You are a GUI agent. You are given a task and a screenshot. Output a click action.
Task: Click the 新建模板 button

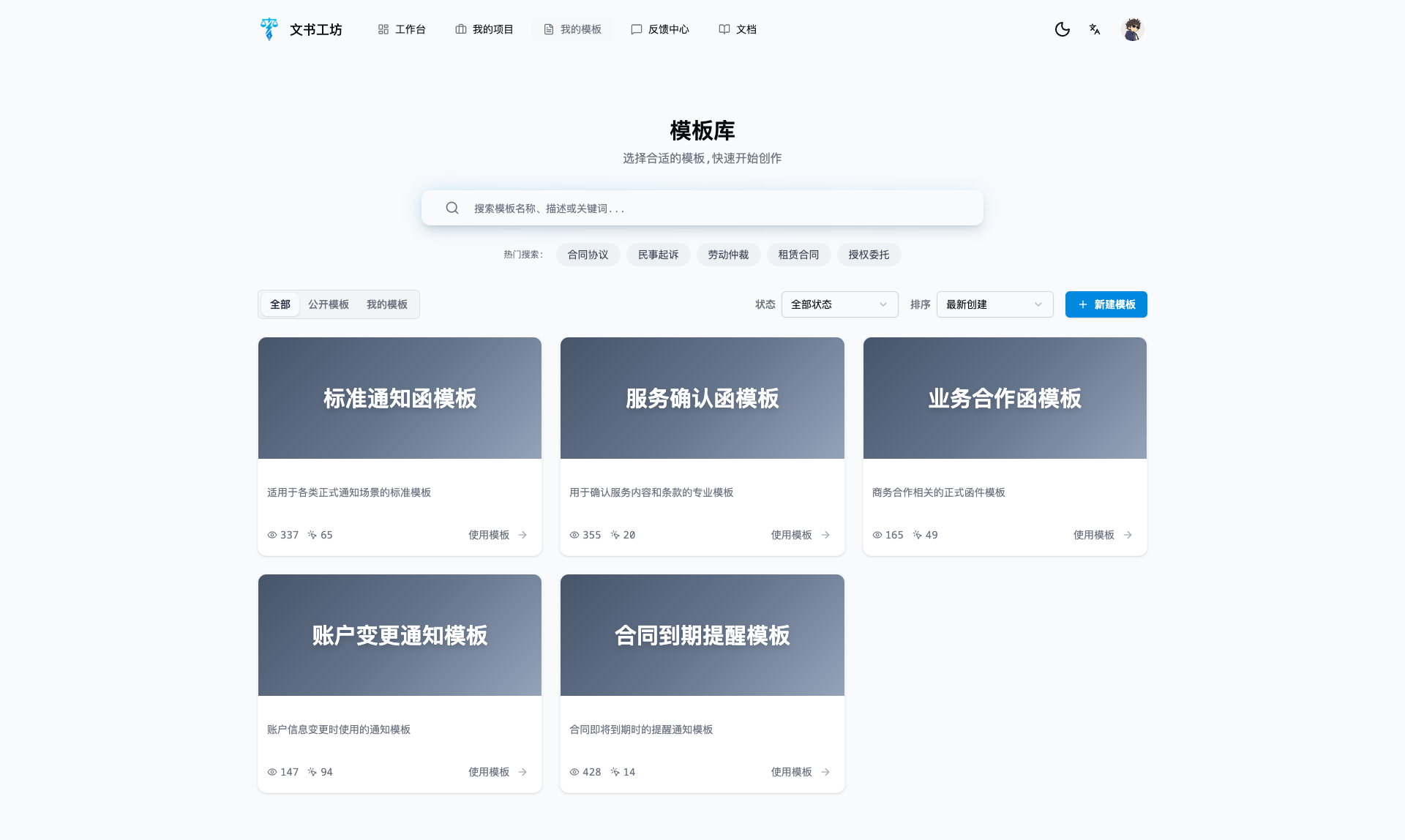1106,304
